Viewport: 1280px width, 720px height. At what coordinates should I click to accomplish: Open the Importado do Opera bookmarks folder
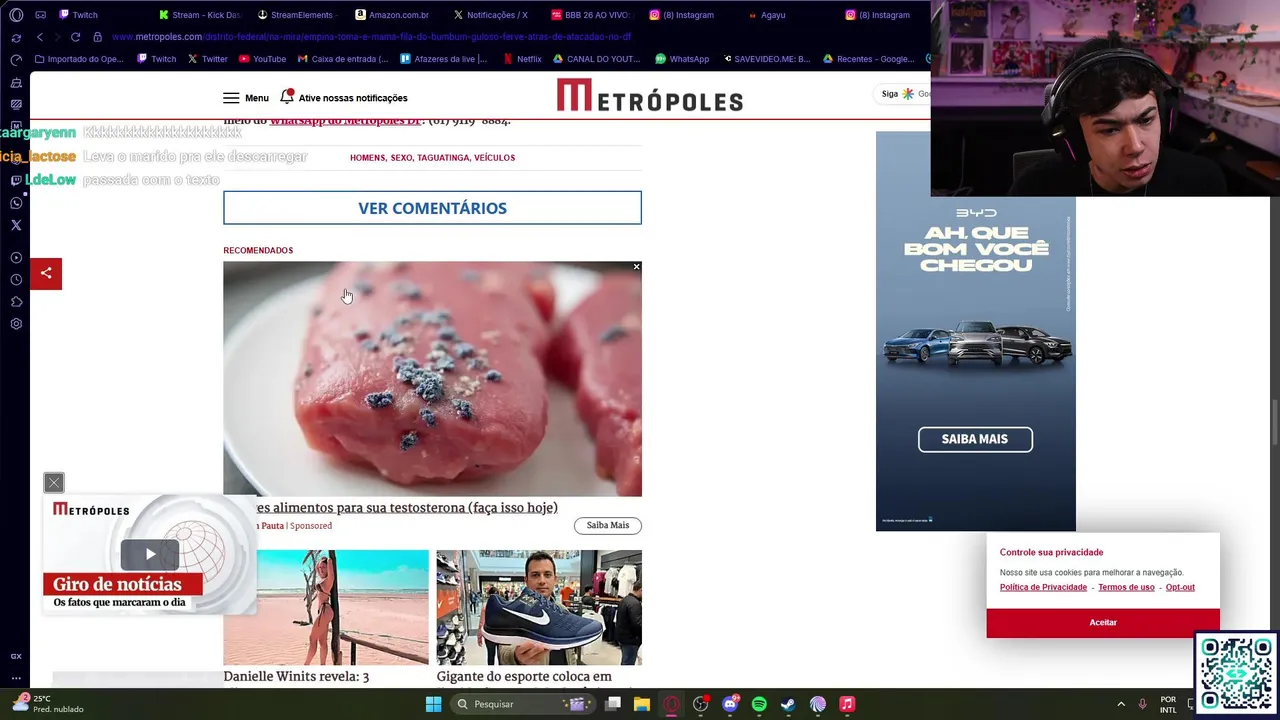point(79,59)
